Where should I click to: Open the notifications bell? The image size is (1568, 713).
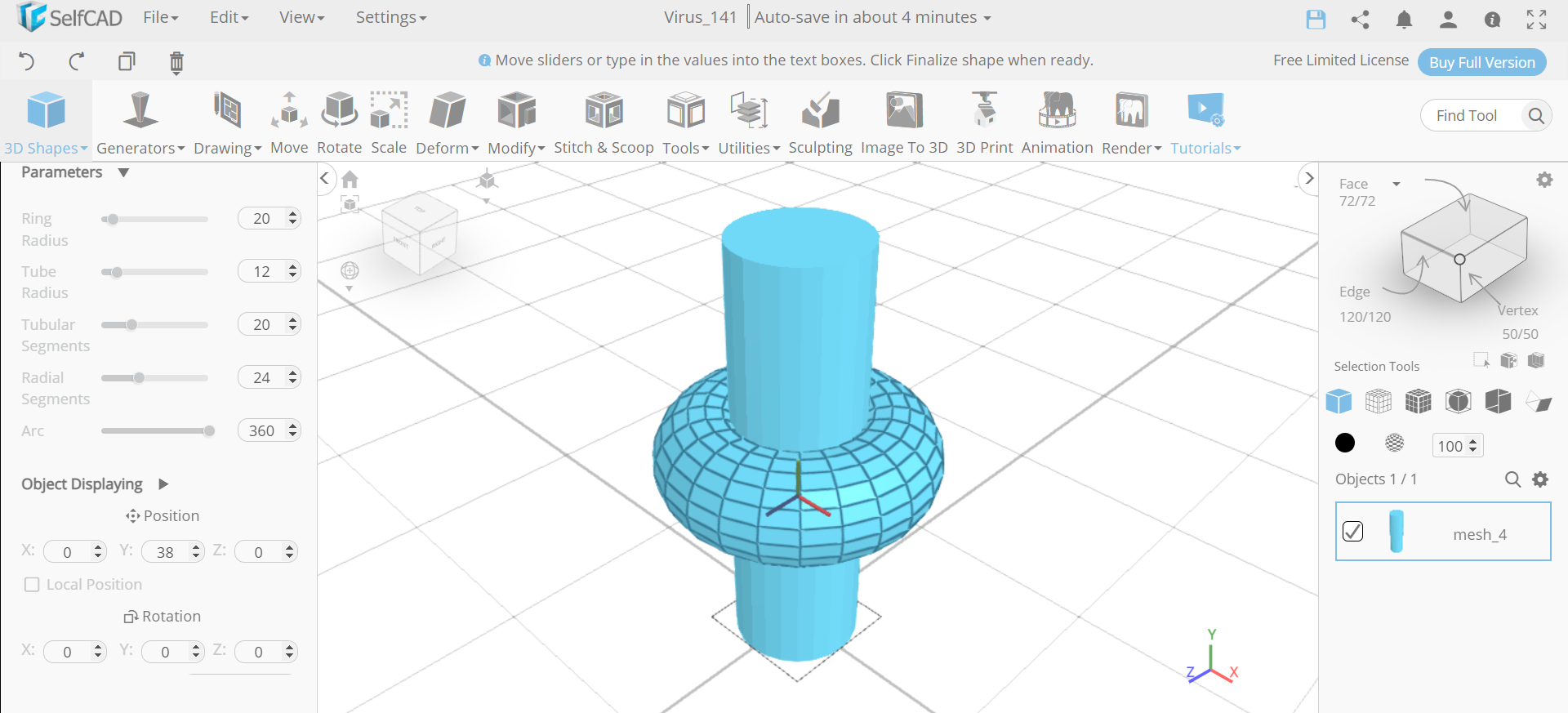1404,19
